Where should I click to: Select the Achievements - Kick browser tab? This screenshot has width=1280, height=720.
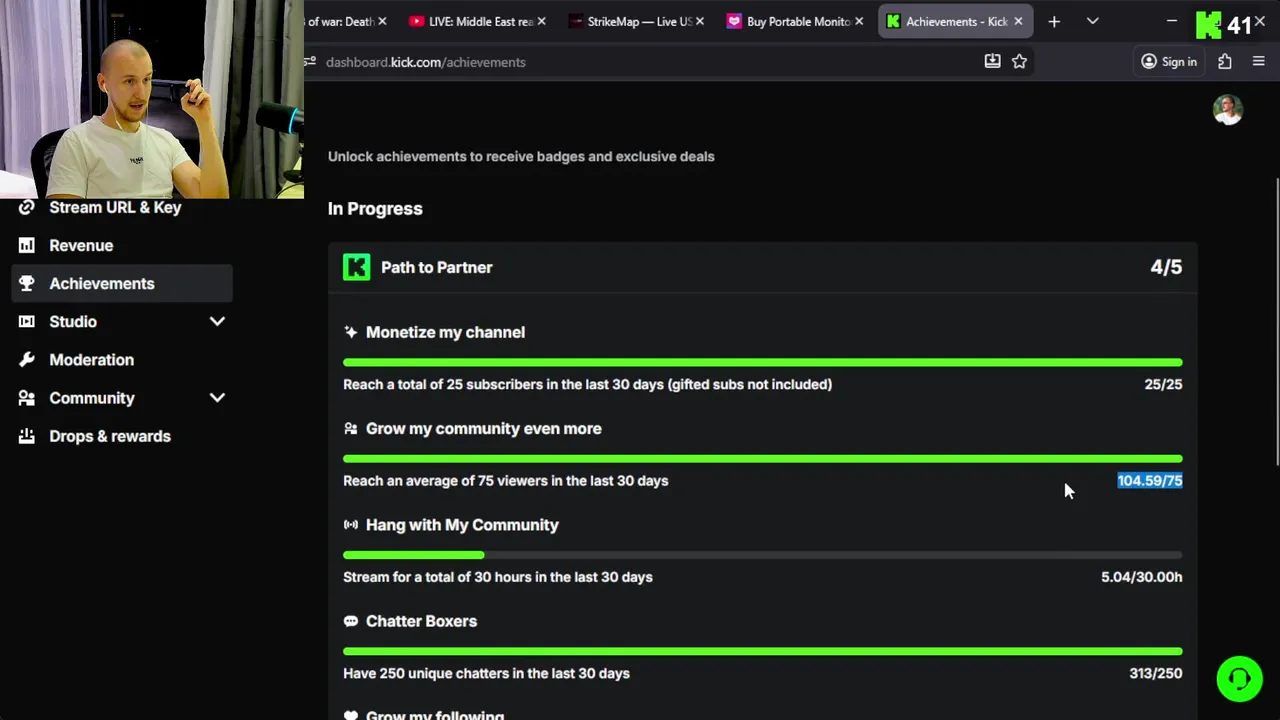click(956, 21)
